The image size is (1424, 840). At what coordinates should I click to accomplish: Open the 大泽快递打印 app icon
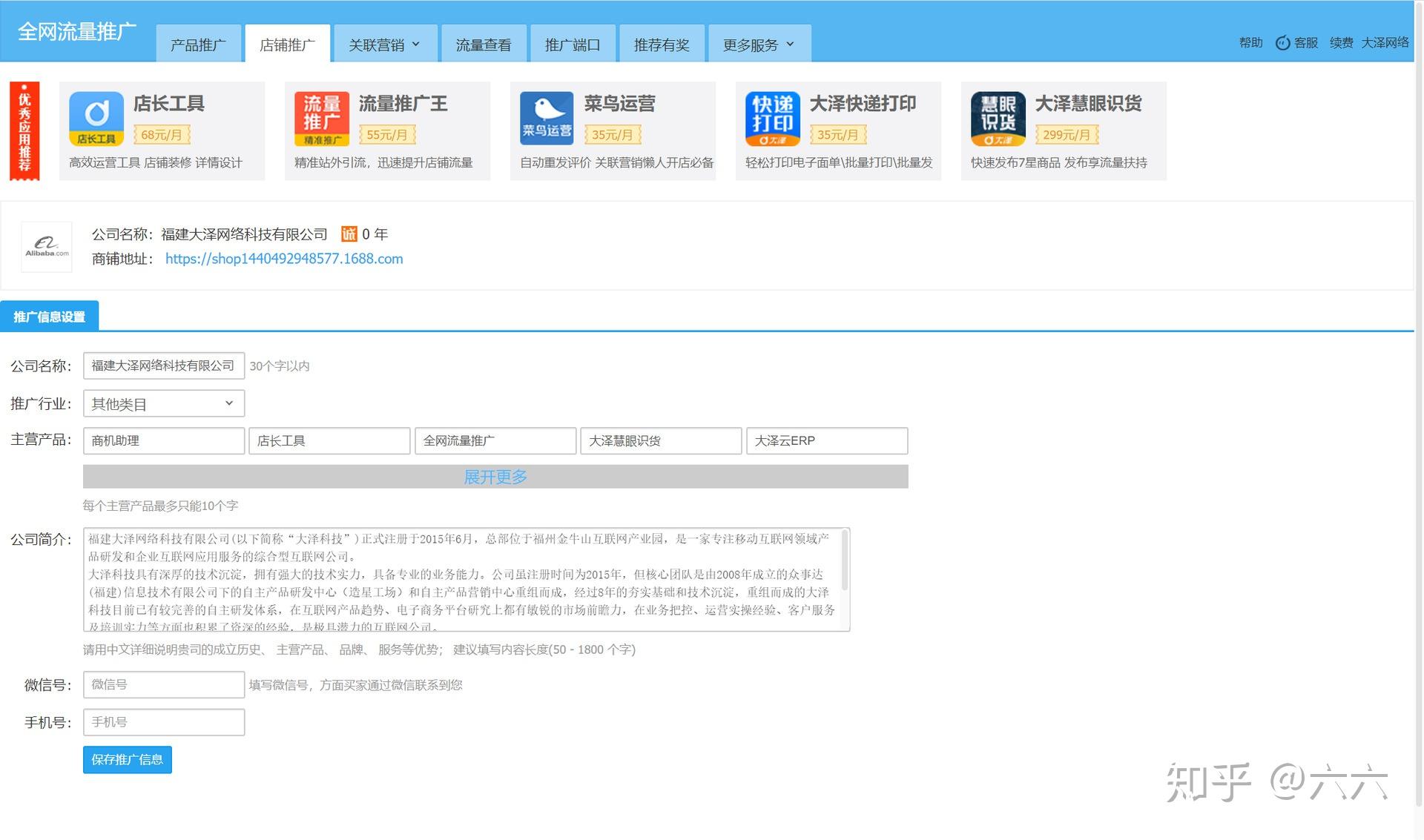(773, 119)
